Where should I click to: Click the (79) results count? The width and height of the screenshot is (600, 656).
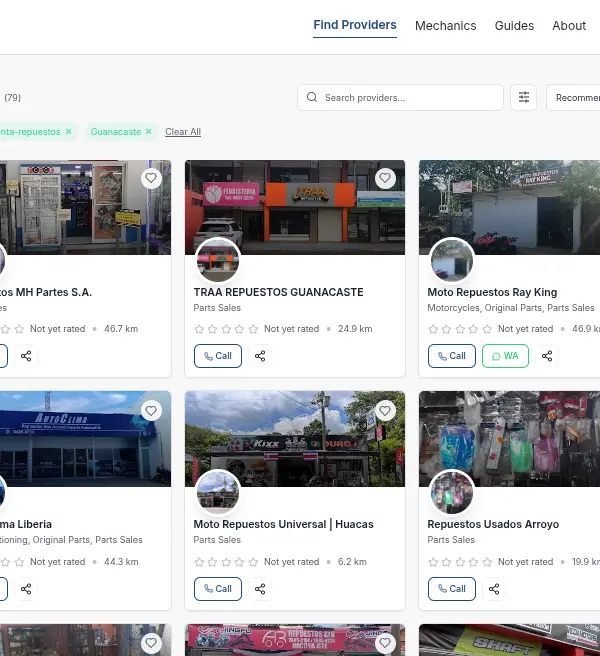(13, 97)
